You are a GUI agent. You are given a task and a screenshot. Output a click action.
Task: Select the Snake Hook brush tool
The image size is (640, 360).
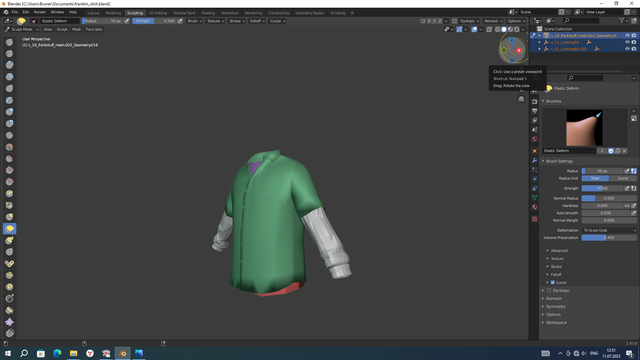pos(9,240)
